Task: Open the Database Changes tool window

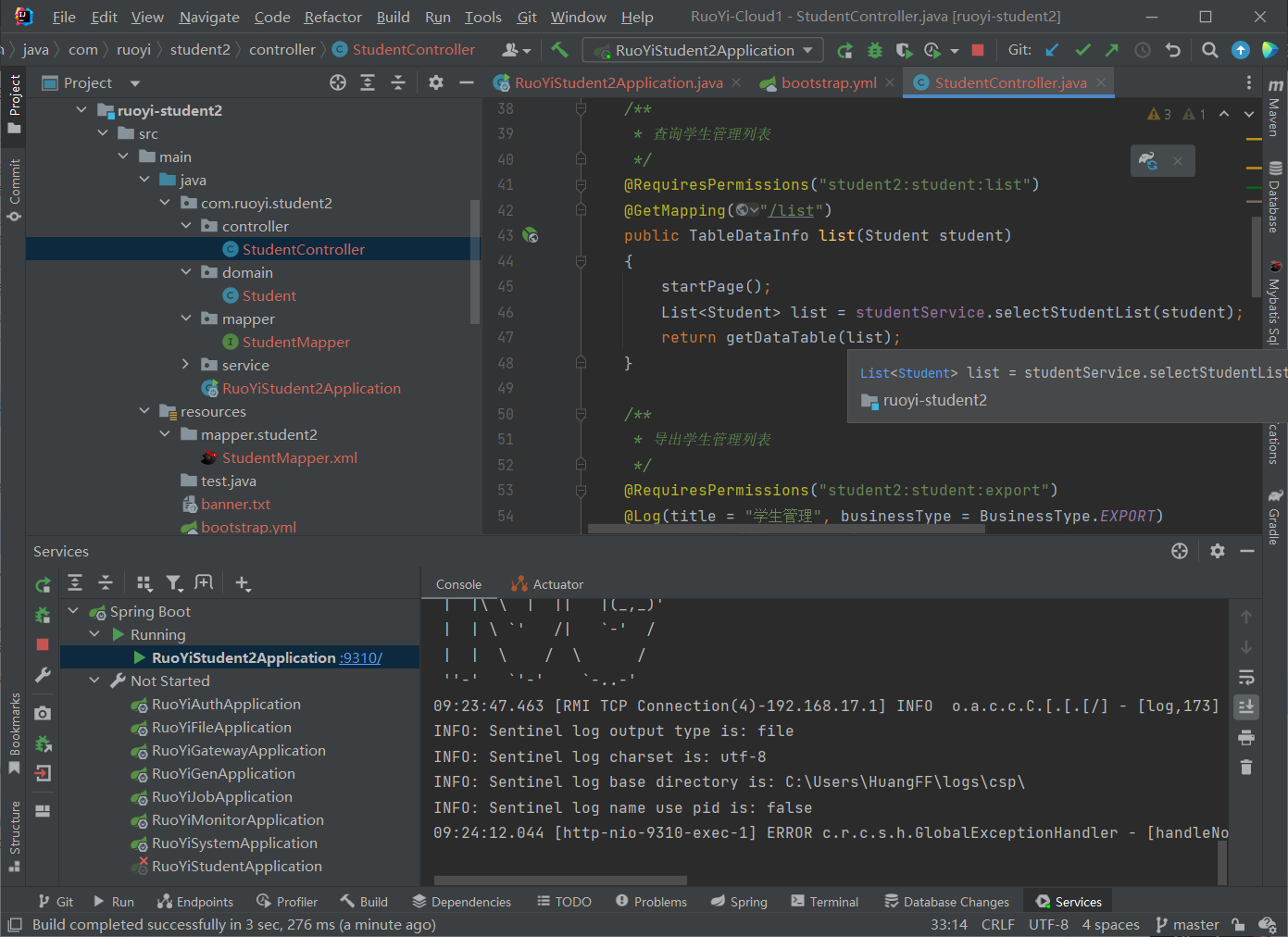Action: pyautogui.click(x=946, y=902)
